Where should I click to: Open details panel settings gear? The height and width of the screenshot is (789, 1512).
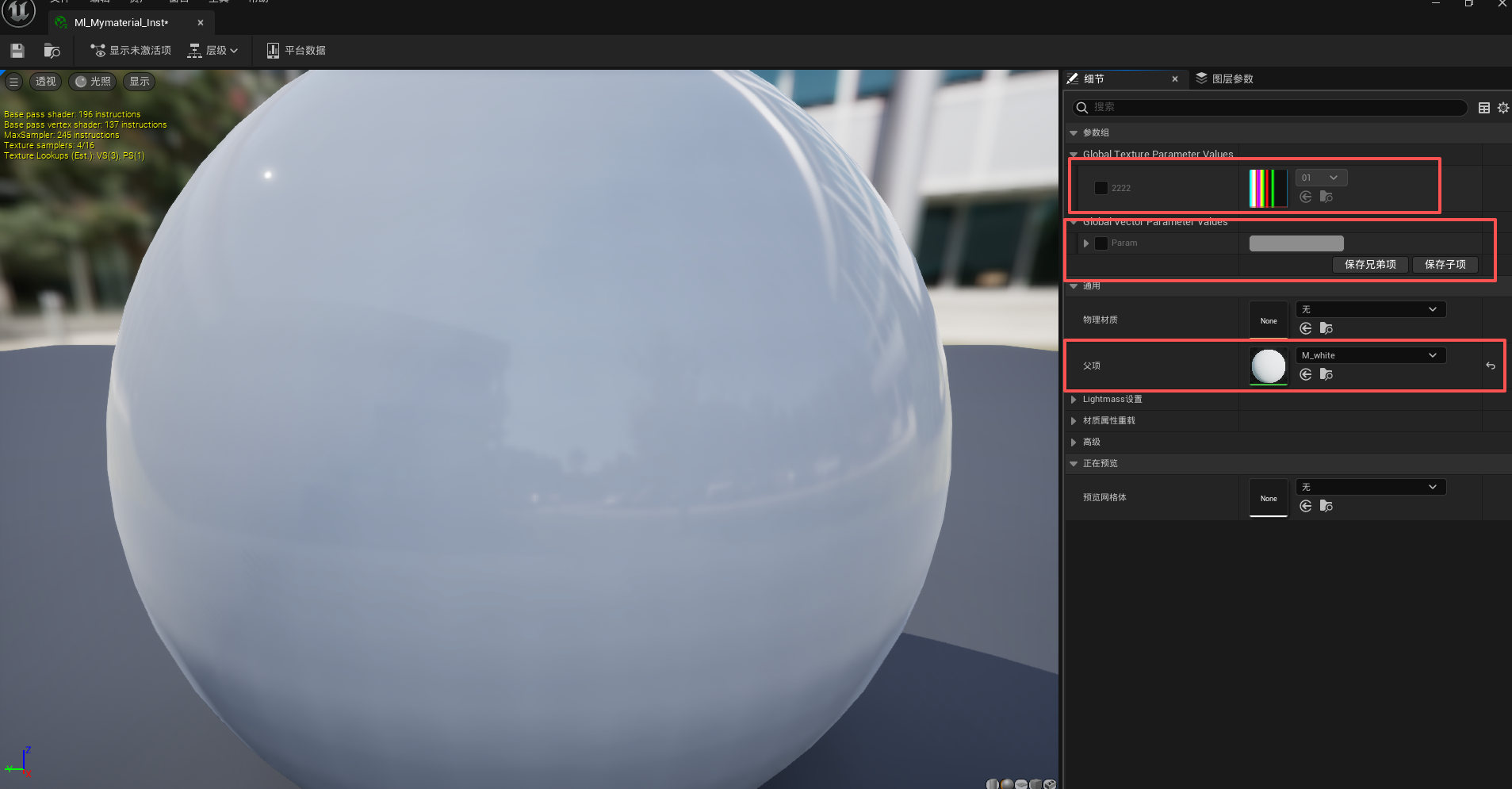click(x=1503, y=108)
